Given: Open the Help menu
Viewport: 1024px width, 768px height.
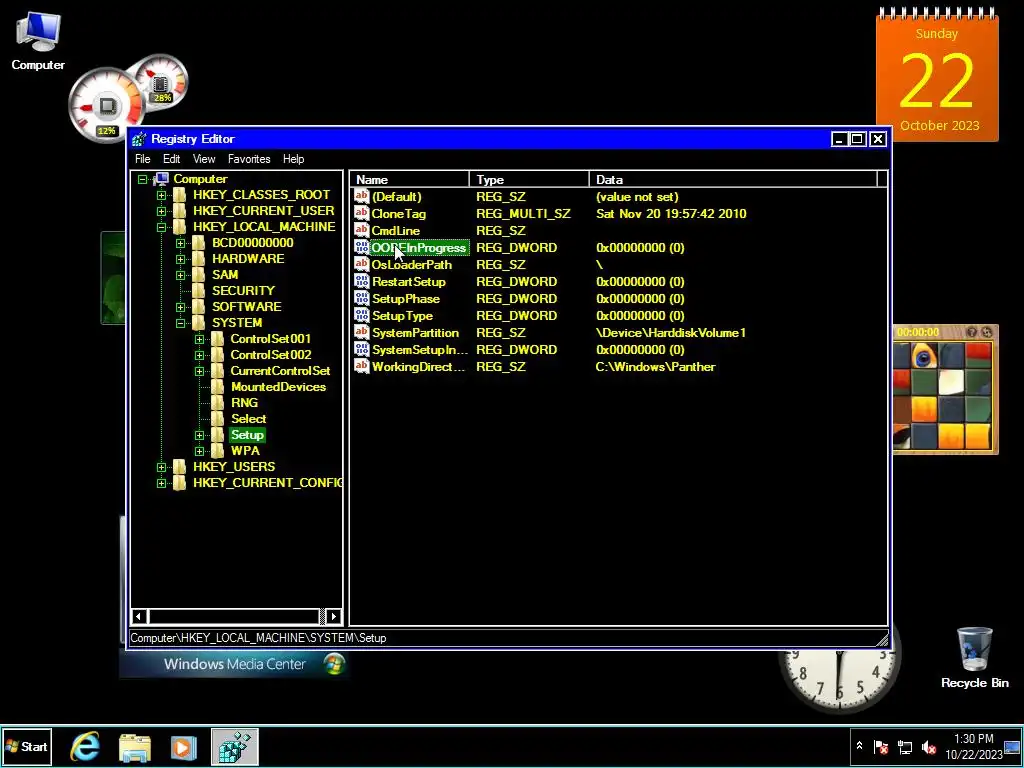Looking at the screenshot, I should coord(293,159).
